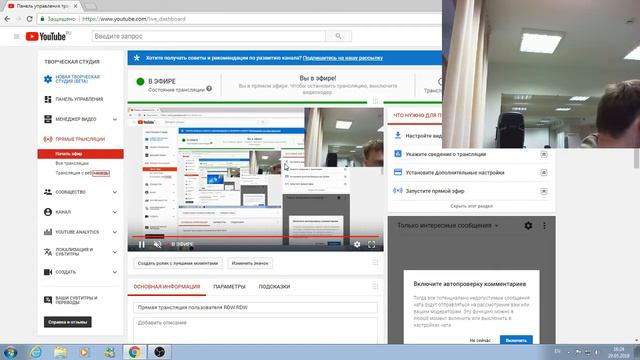Viewport: 640px width, 360px height.
Task: Expand the YouTube Analytics section
Action: coord(115,232)
